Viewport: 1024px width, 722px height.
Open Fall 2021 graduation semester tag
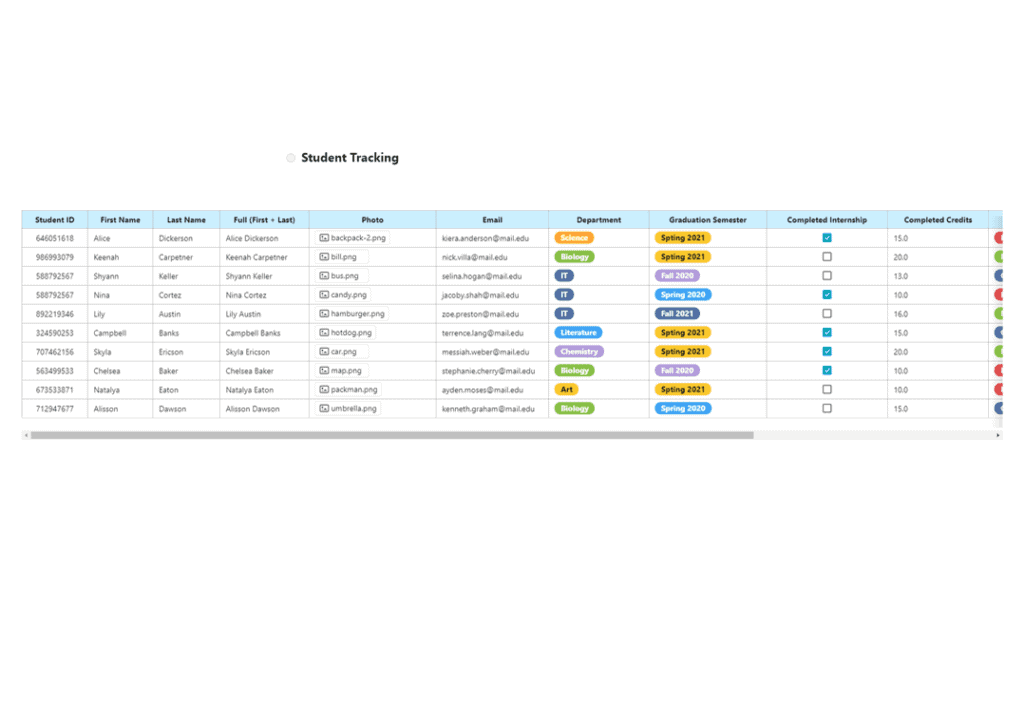[677, 314]
